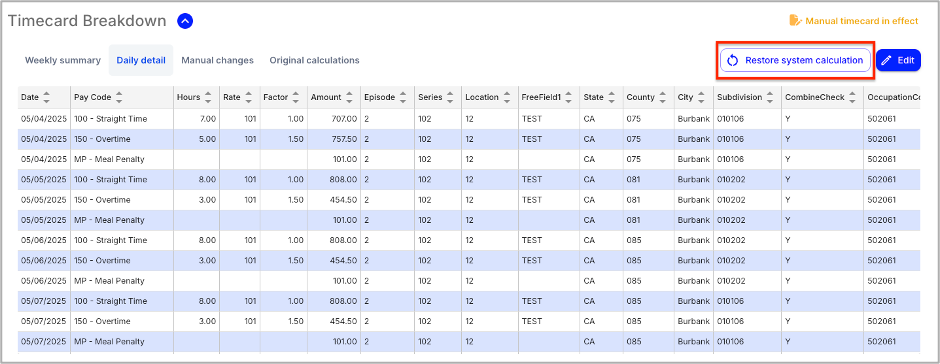Click hours 5.00 cell
Viewport: 940px width, 364px height.
pos(196,139)
